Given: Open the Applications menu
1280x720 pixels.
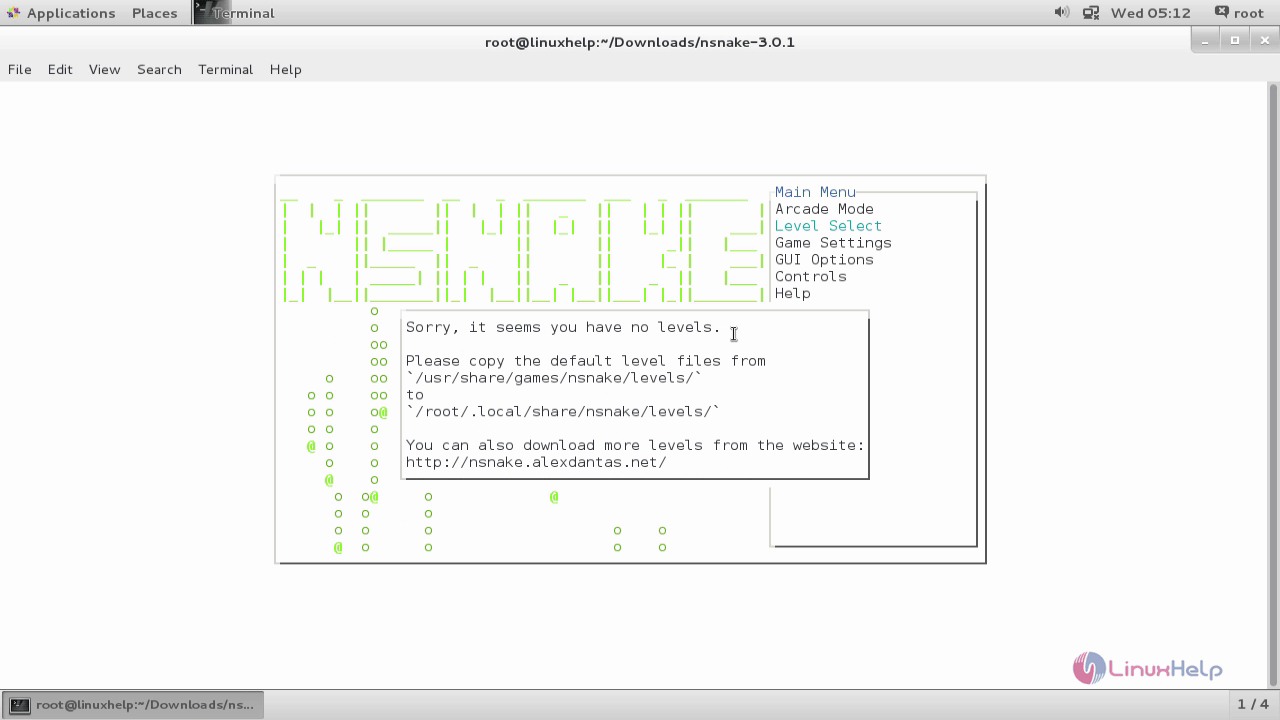Looking at the screenshot, I should point(61,13).
